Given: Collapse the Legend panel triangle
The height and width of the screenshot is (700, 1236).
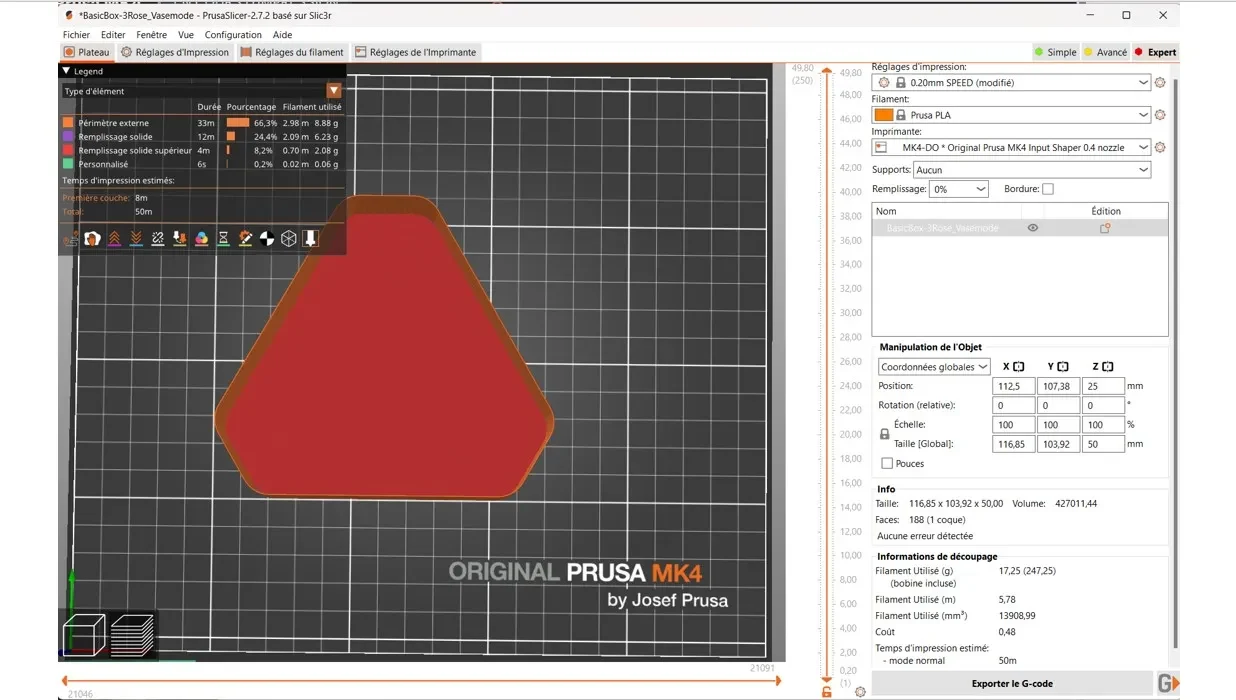Looking at the screenshot, I should 66,71.
